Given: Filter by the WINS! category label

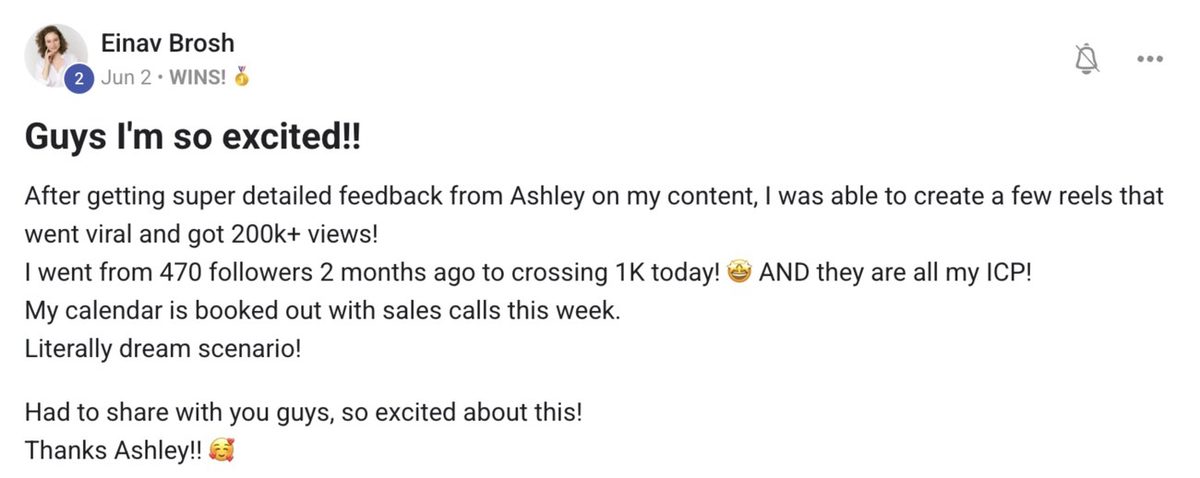Looking at the screenshot, I should click(x=195, y=78).
